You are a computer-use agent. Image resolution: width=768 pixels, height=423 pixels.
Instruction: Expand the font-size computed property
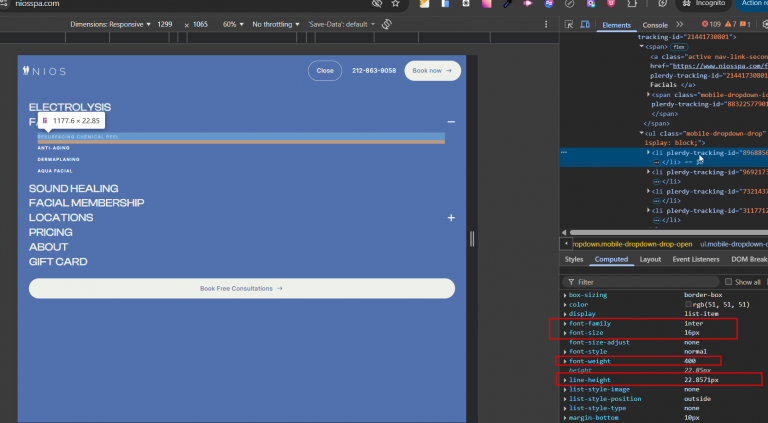point(565,333)
